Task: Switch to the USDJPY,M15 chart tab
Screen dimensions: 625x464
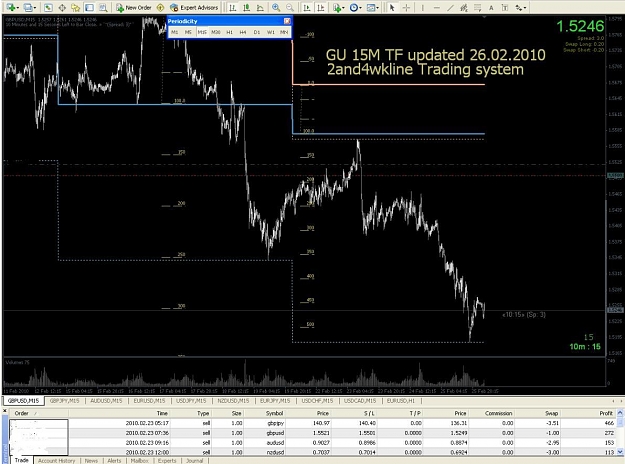Action: [191, 401]
